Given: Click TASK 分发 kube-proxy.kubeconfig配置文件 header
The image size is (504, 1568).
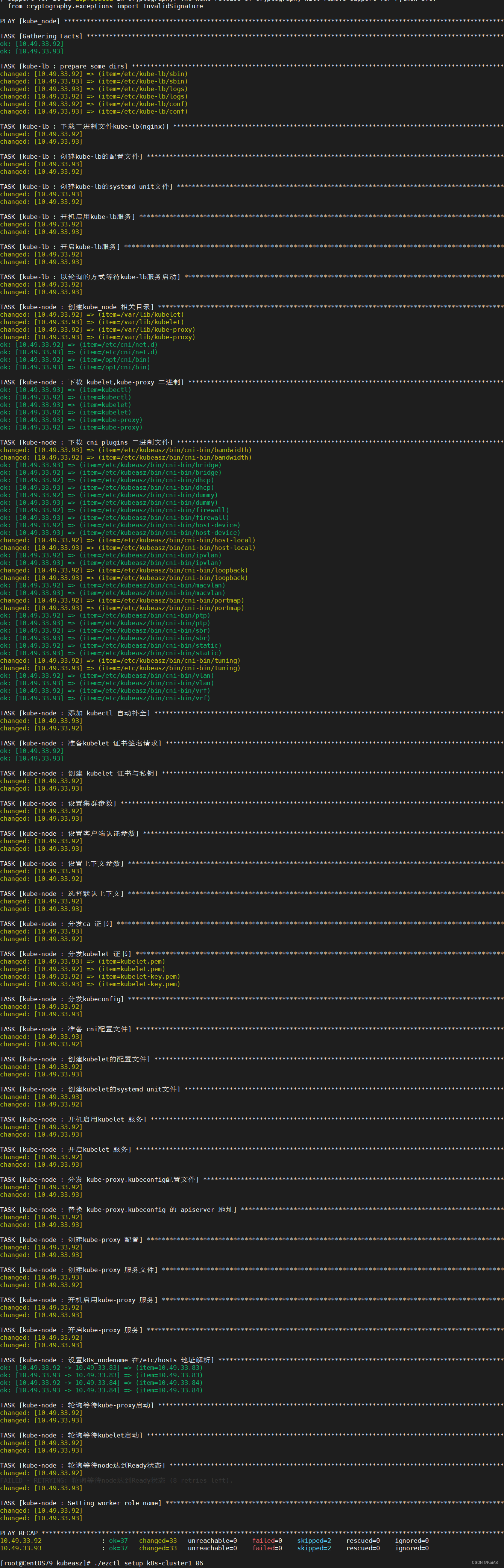Looking at the screenshot, I should (252, 1179).
